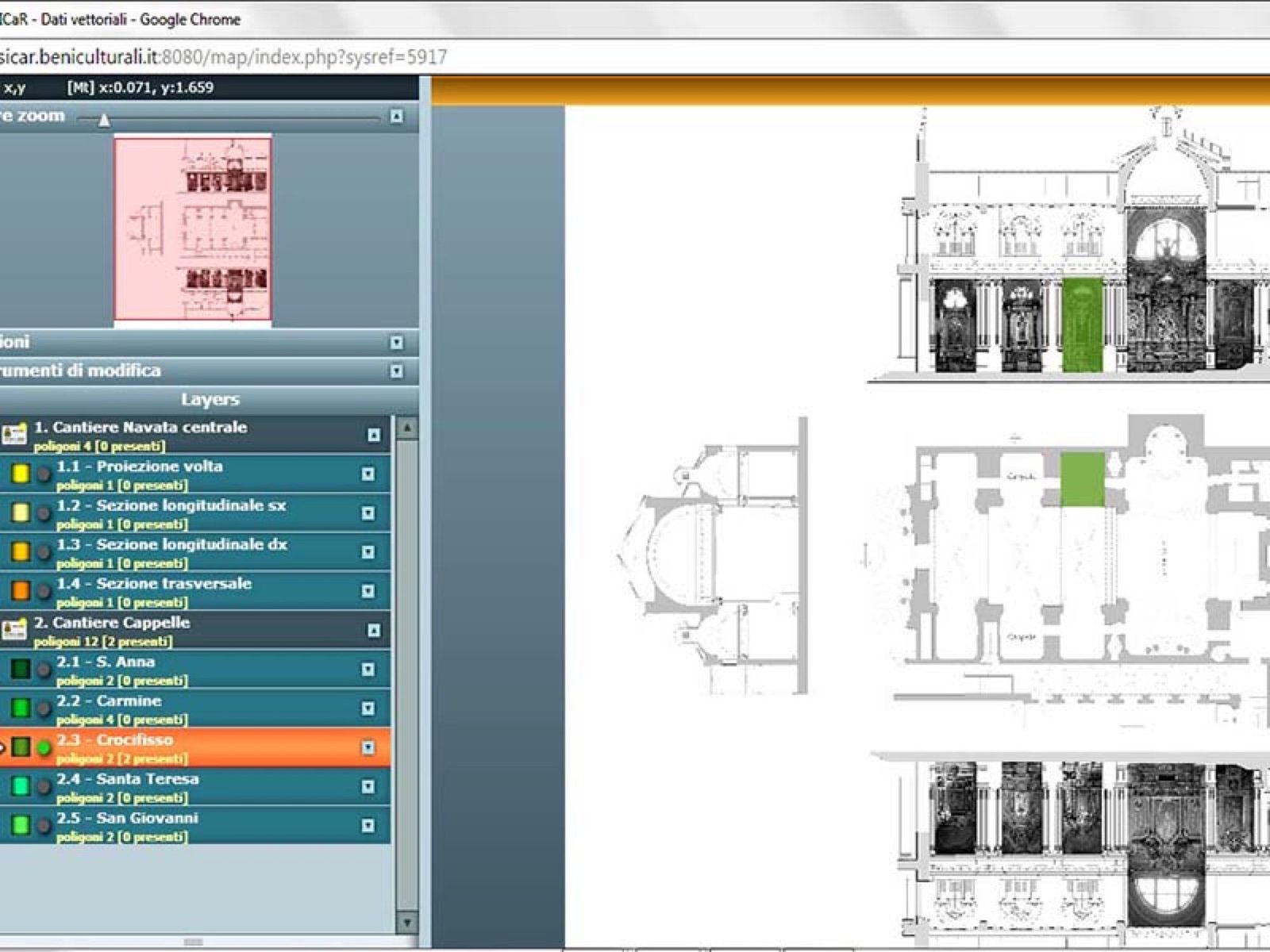Open dropdown arrow for 2.5 - San Giovanni

tap(368, 826)
